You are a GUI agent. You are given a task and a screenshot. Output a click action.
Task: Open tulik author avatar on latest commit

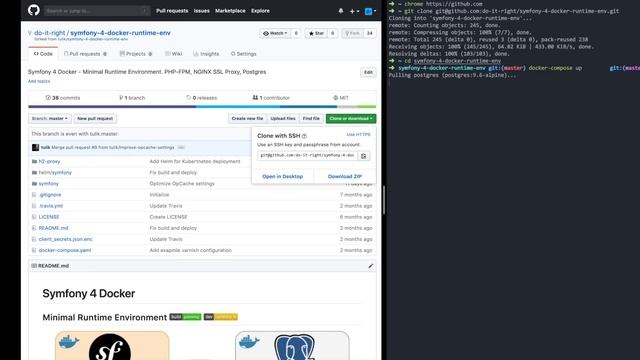click(36, 148)
